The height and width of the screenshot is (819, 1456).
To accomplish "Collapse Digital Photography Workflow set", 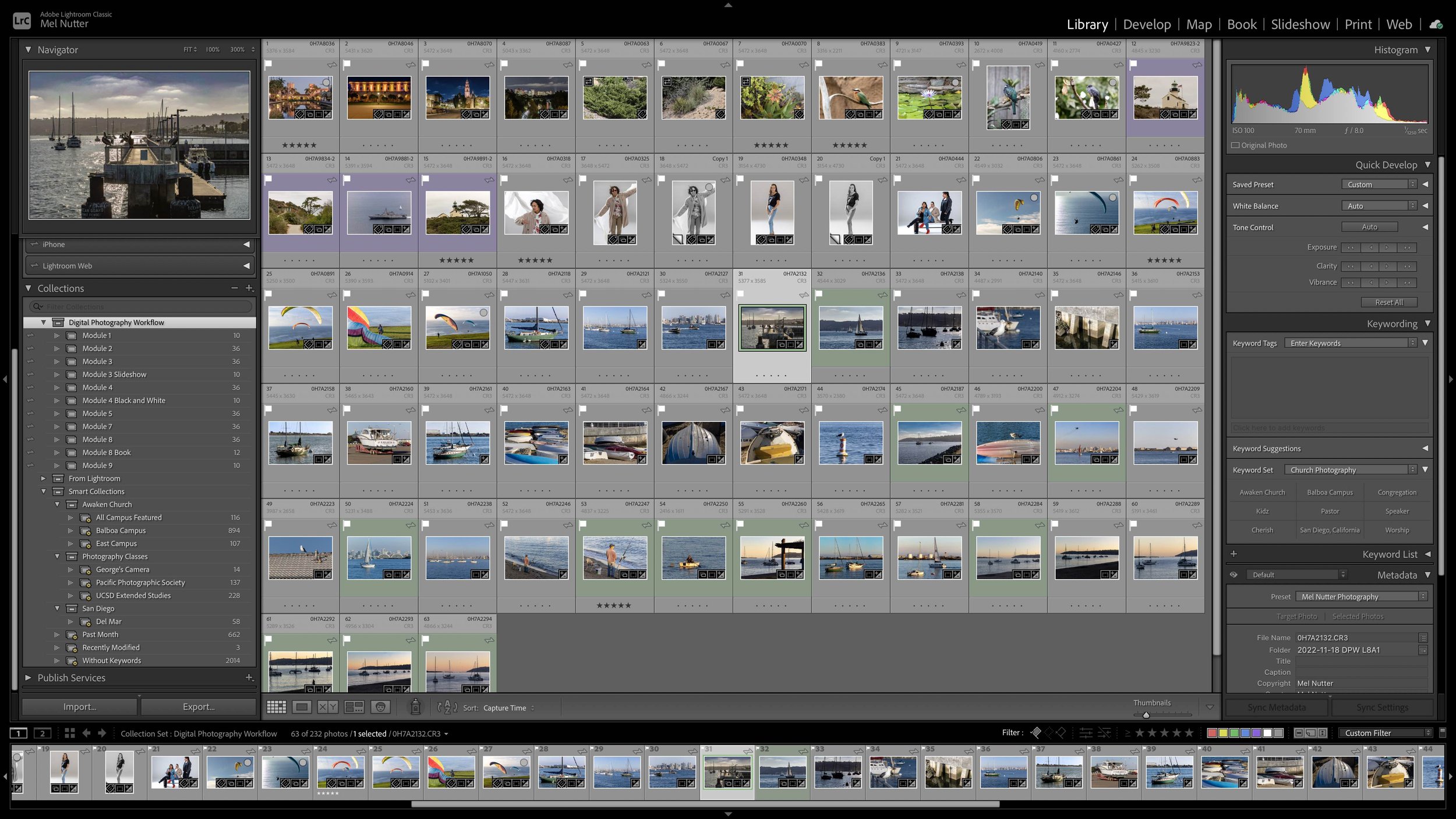I will click(x=43, y=322).
